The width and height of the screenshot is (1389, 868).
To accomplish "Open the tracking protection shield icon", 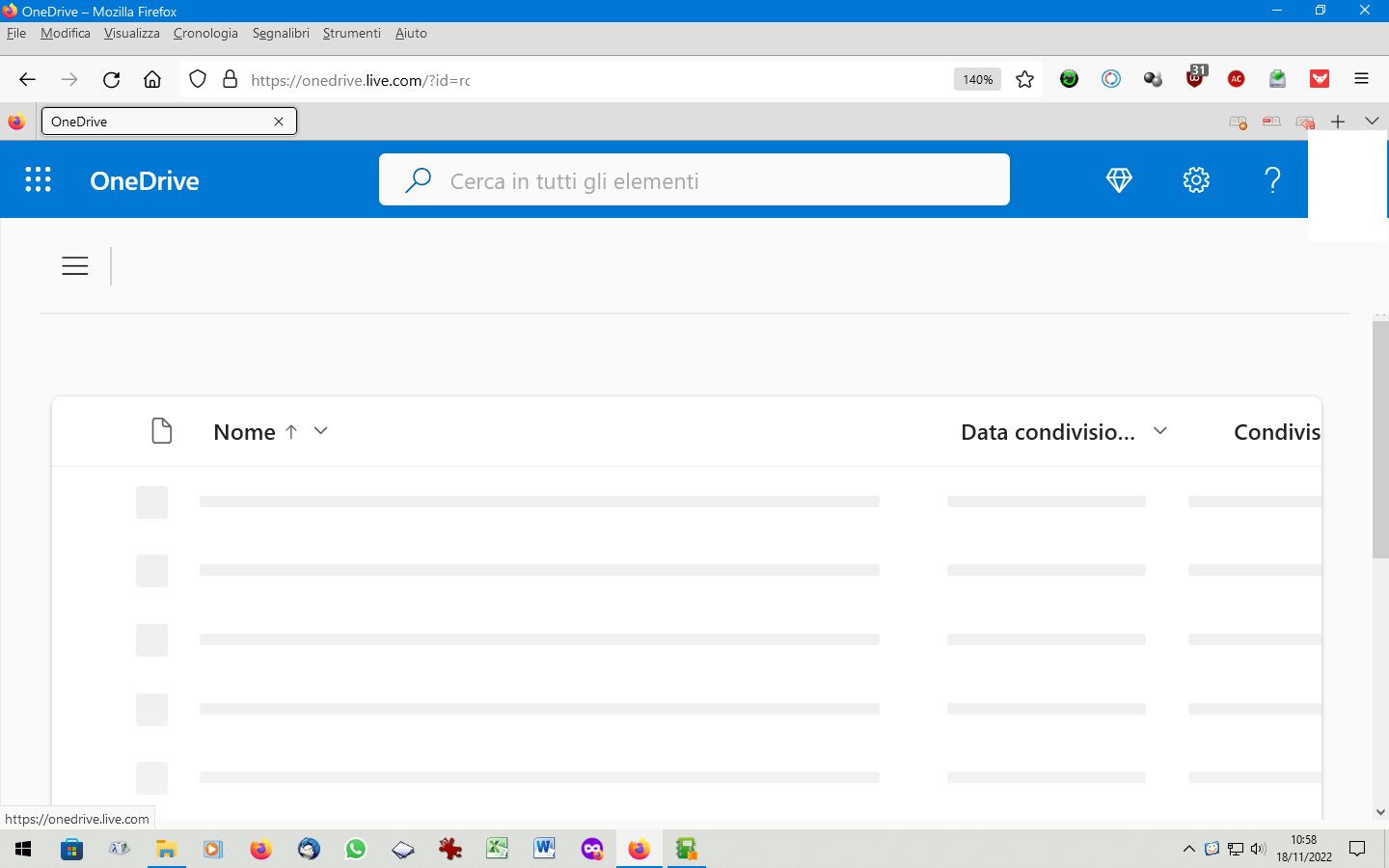I will point(198,80).
